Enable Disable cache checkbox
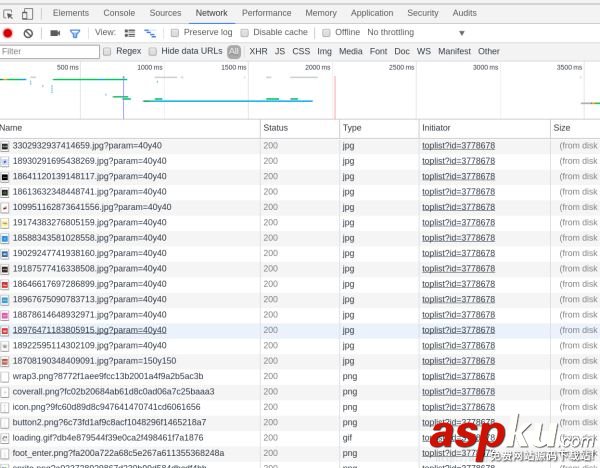The image size is (600, 468). pos(245,33)
